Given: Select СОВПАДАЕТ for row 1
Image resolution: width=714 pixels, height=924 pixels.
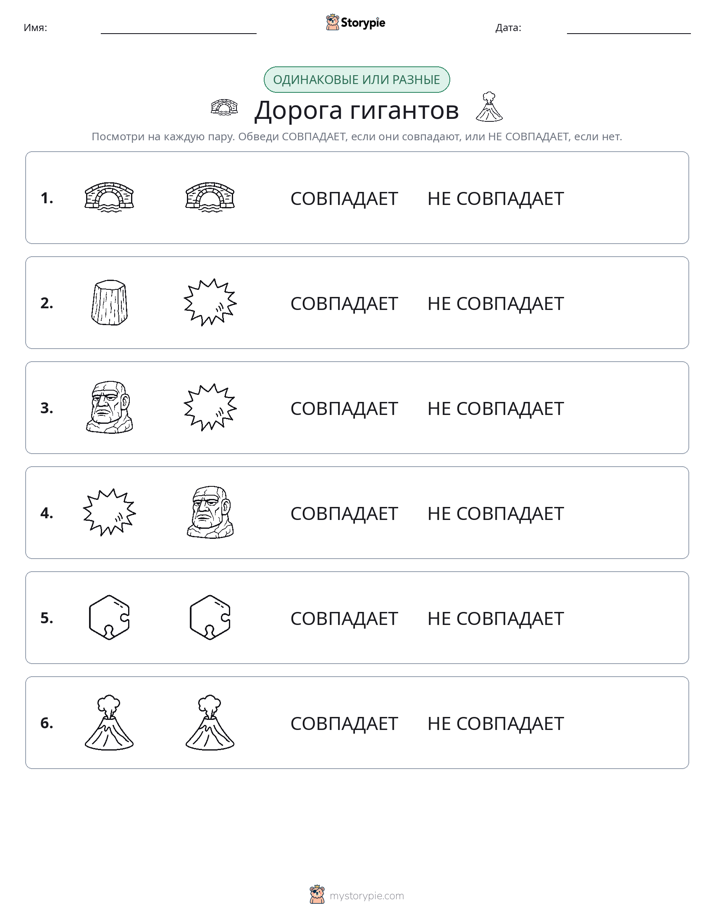Looking at the screenshot, I should [344, 199].
